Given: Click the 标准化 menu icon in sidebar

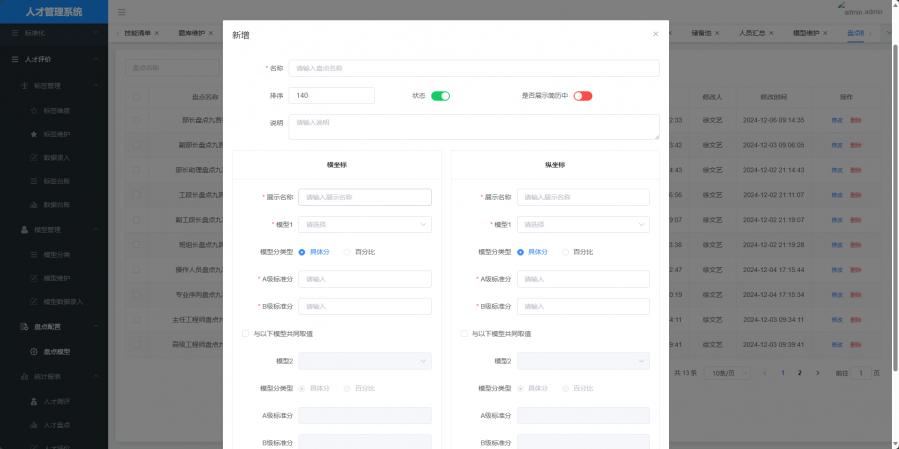Looking at the screenshot, I should (x=15, y=33).
